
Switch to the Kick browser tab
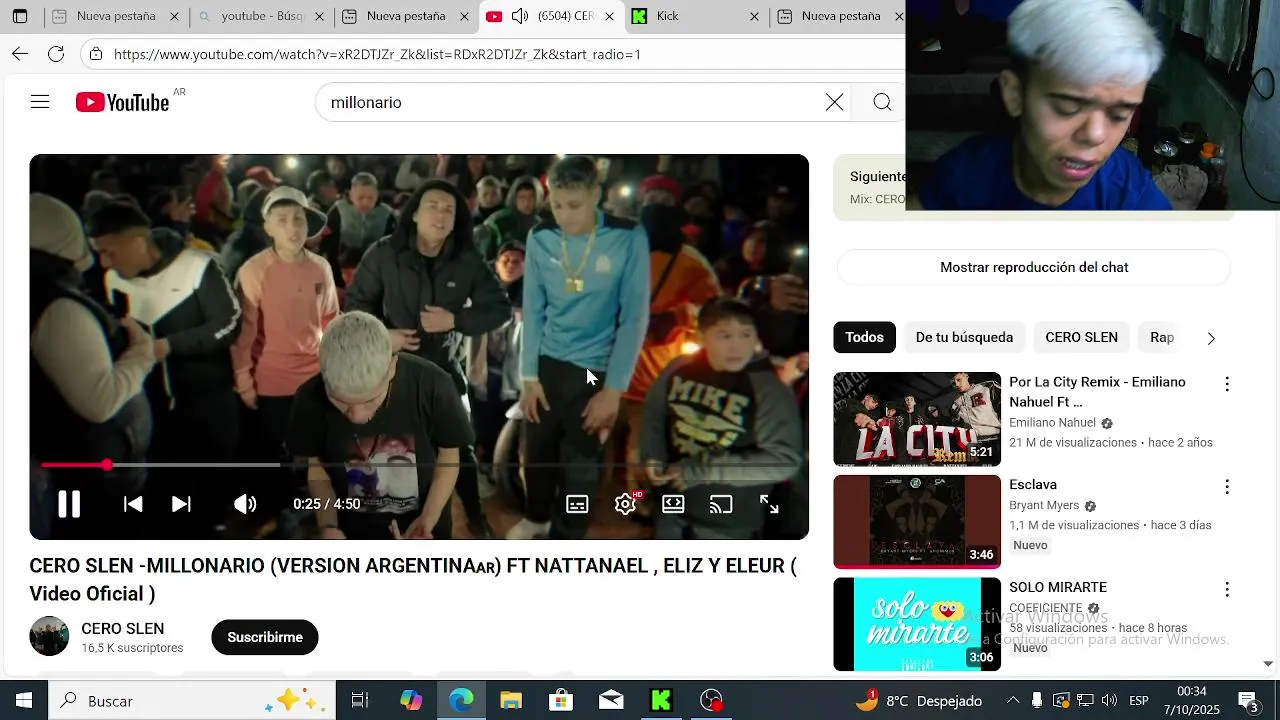click(x=694, y=16)
